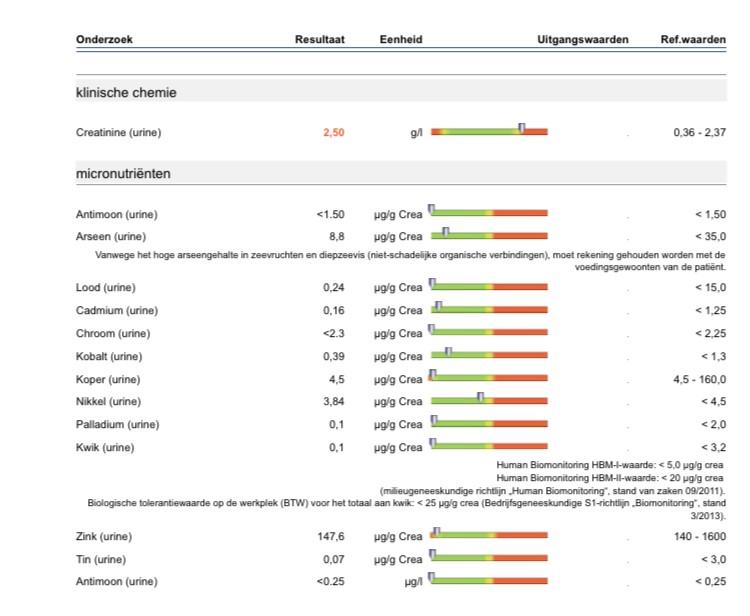
Task: Click the Arseen result value 8,8
Action: click(336, 237)
